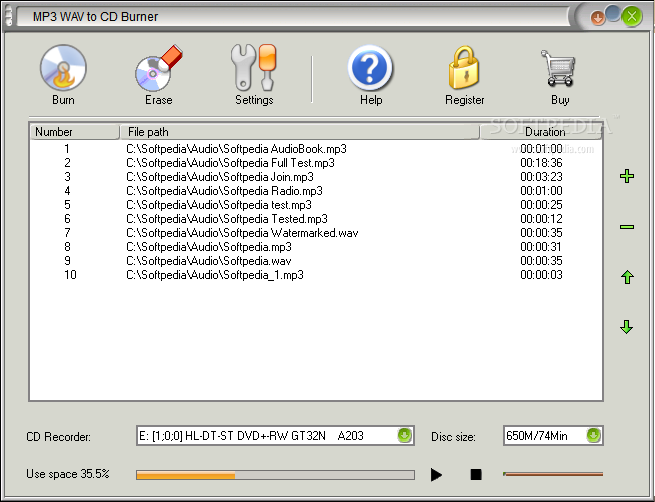Select the Softpedia Join.mp3 row

pos(316,177)
